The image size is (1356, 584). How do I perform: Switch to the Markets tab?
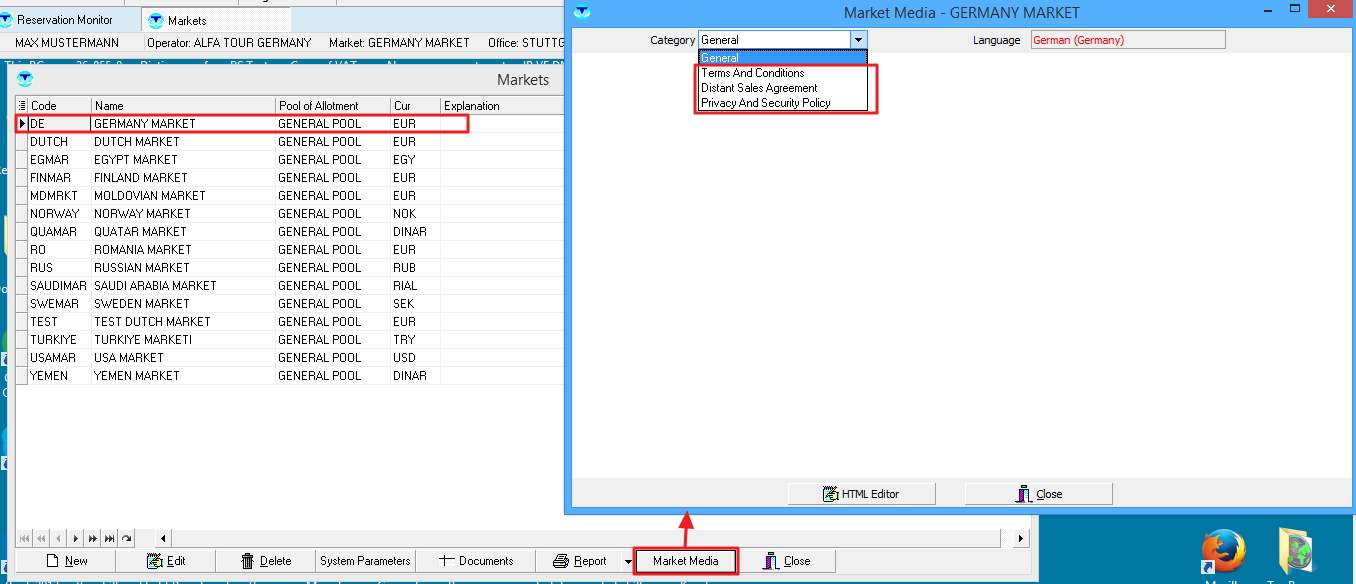(x=187, y=21)
